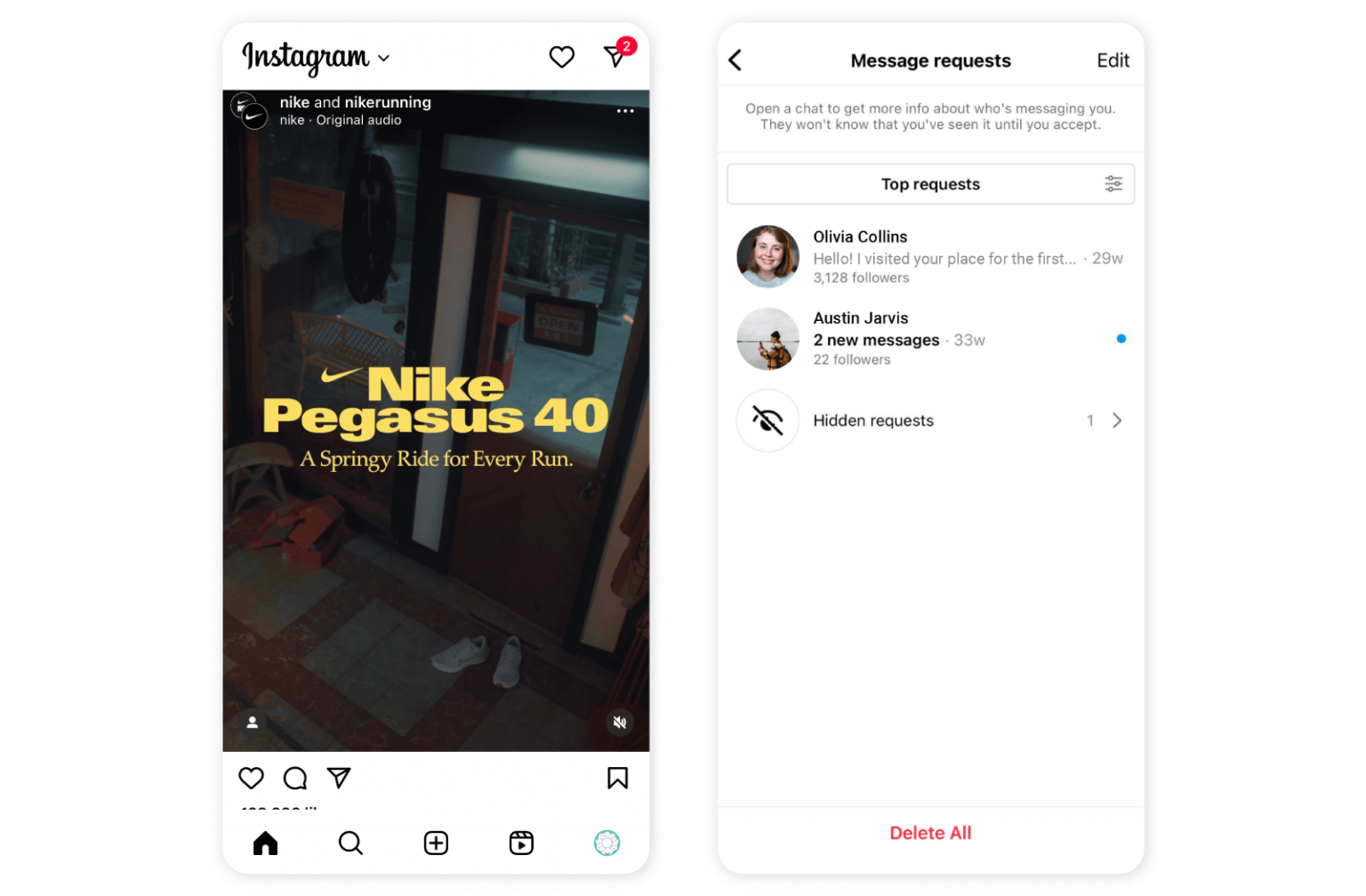Go back with the arrow on Message requests
This screenshot has width=1366, height=896.
[735, 60]
